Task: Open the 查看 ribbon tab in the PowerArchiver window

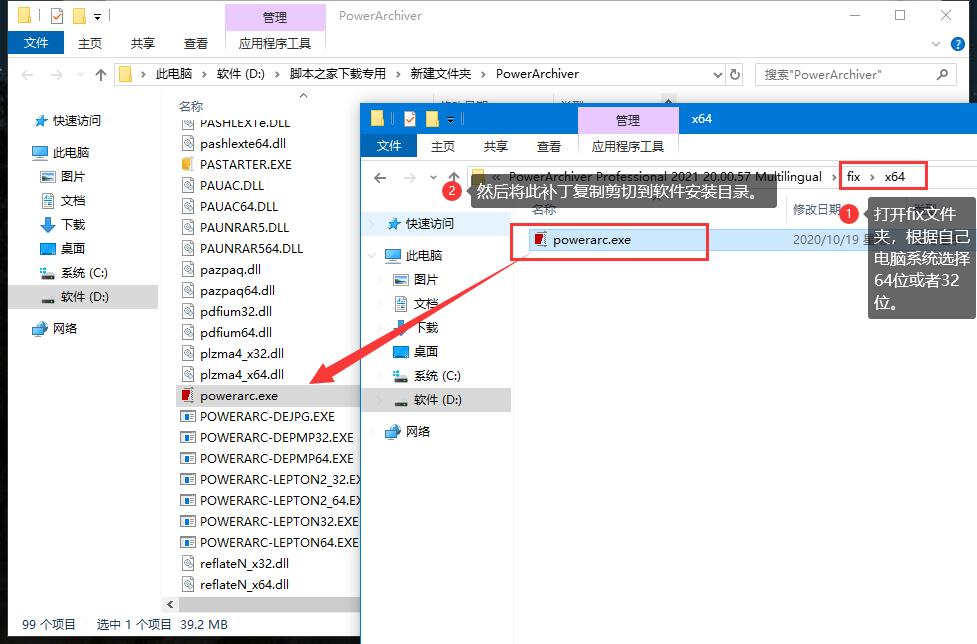Action: click(x=196, y=43)
